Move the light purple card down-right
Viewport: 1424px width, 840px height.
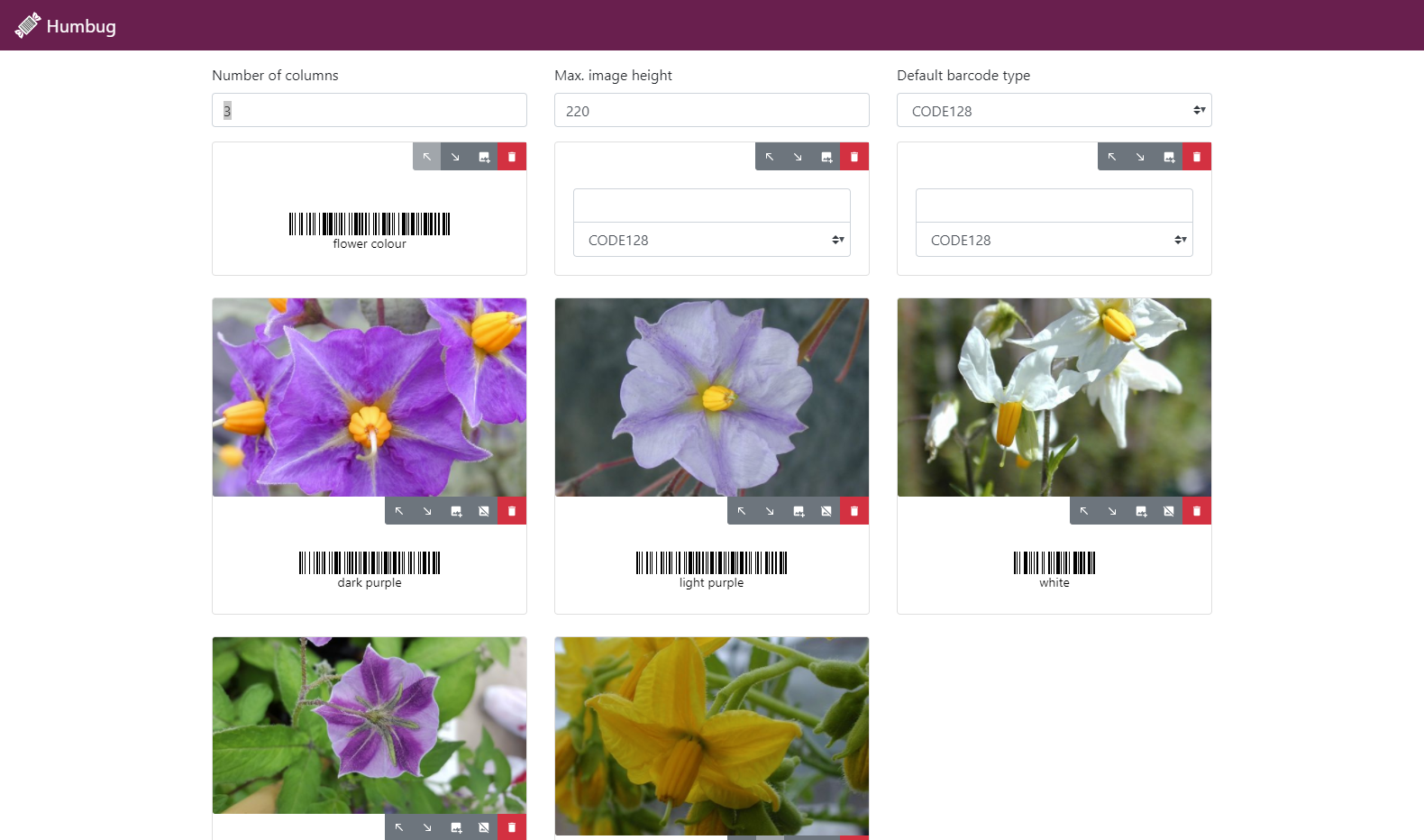click(770, 511)
